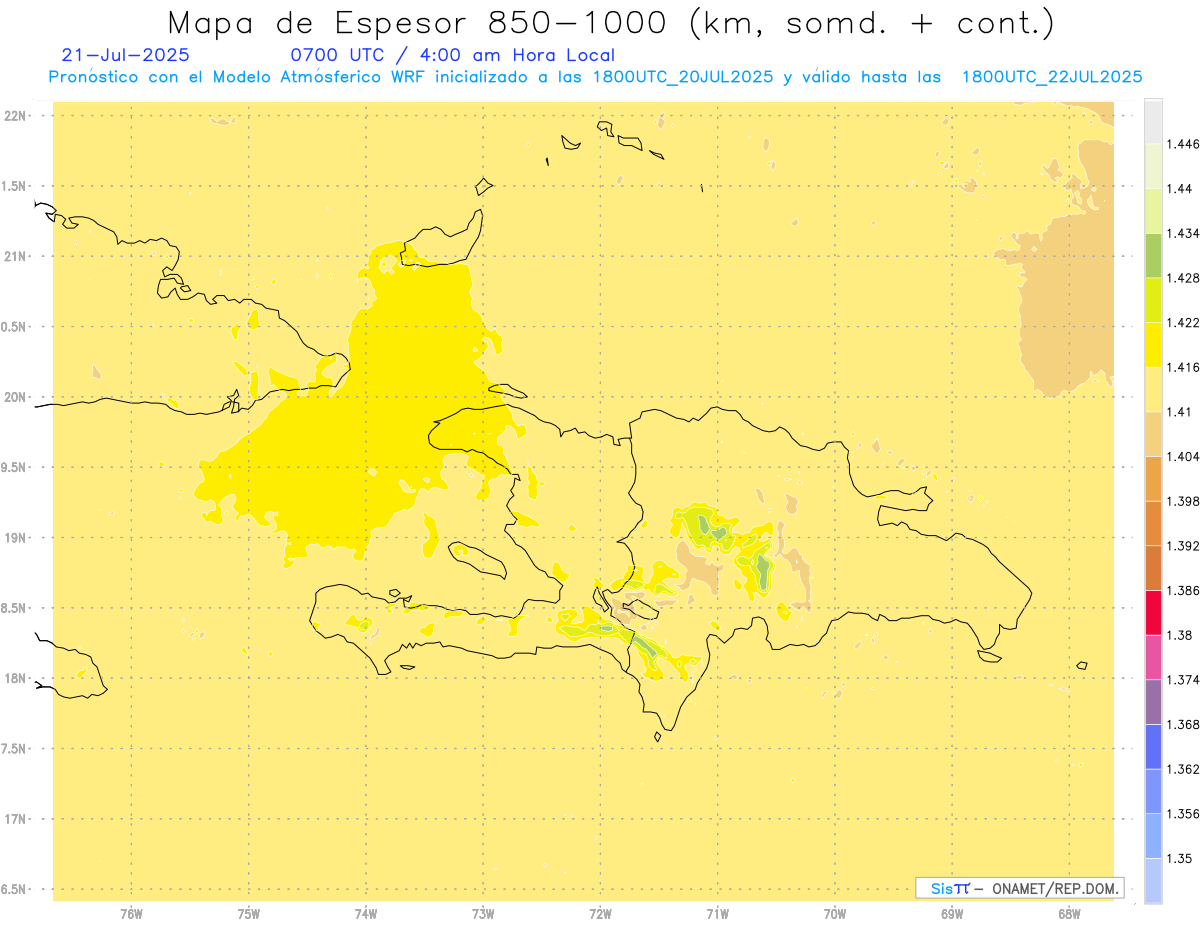Click the '1.5N' latitude label
Screen dimensions: 1200x927
pos(15,187)
